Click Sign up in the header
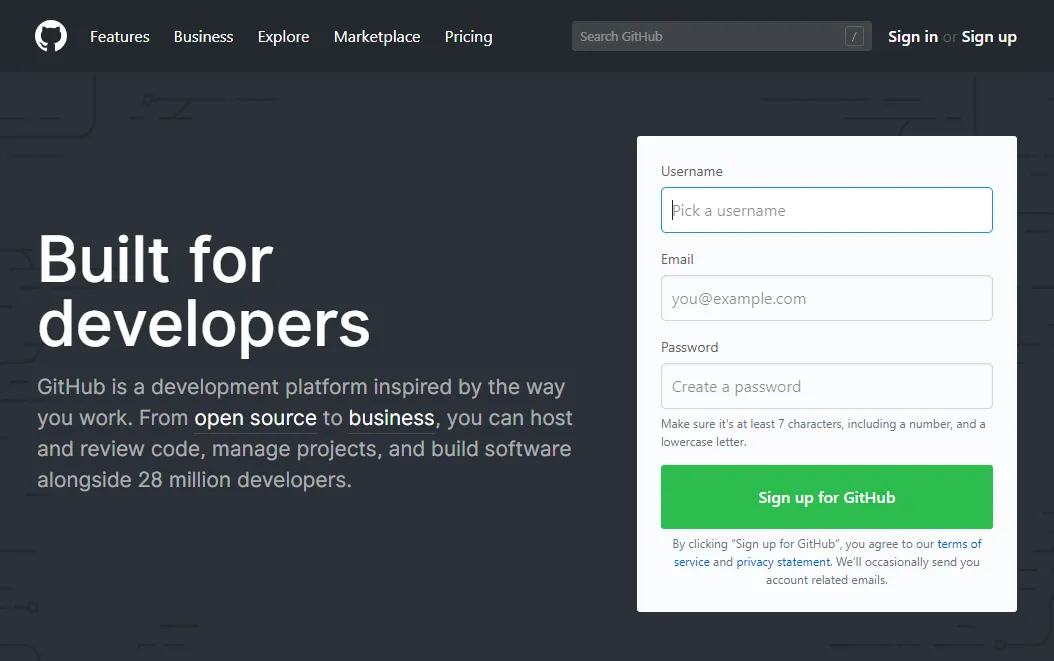The width and height of the screenshot is (1054, 661). (989, 37)
